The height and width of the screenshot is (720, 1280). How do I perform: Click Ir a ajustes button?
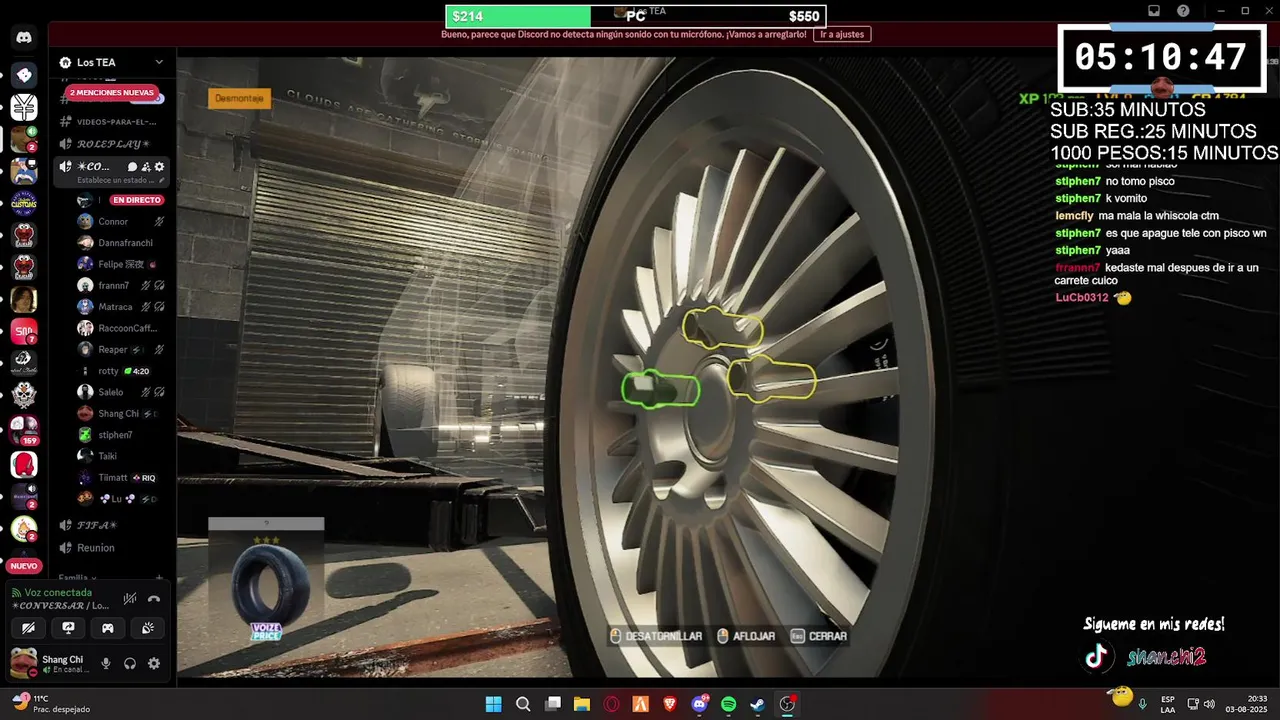[x=842, y=34]
